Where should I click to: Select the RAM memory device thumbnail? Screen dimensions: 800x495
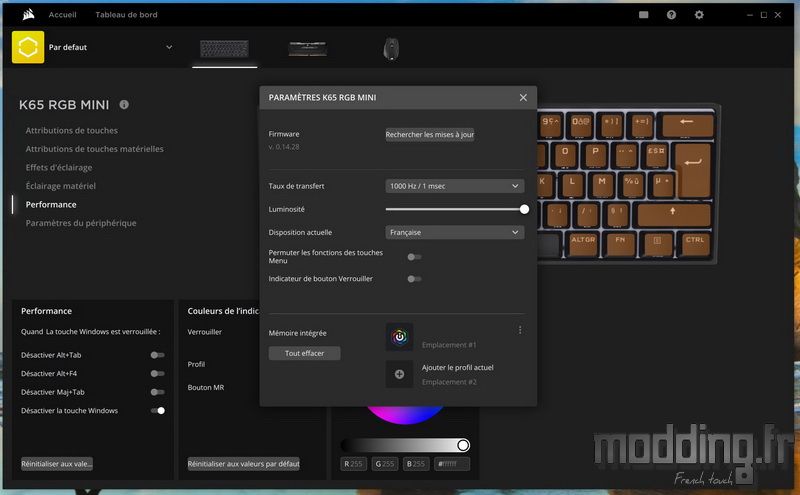pos(308,49)
